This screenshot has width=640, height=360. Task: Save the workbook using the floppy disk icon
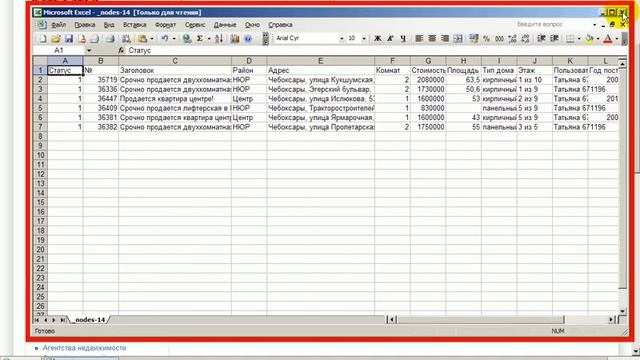[69, 39]
